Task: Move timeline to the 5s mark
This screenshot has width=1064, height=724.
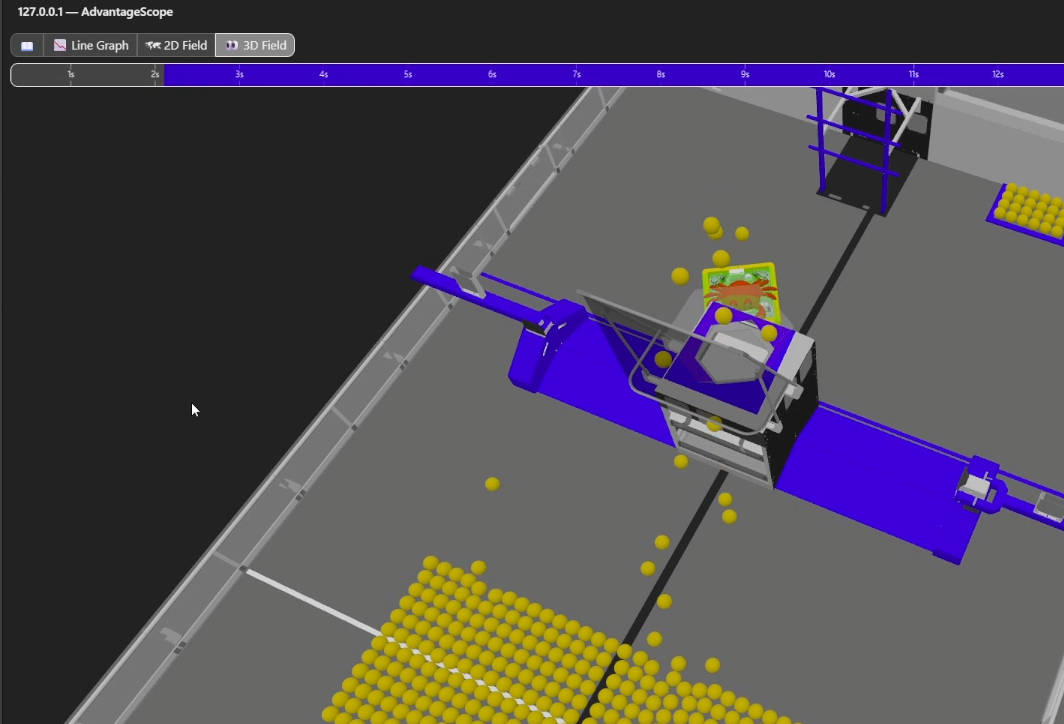Action: pos(408,74)
